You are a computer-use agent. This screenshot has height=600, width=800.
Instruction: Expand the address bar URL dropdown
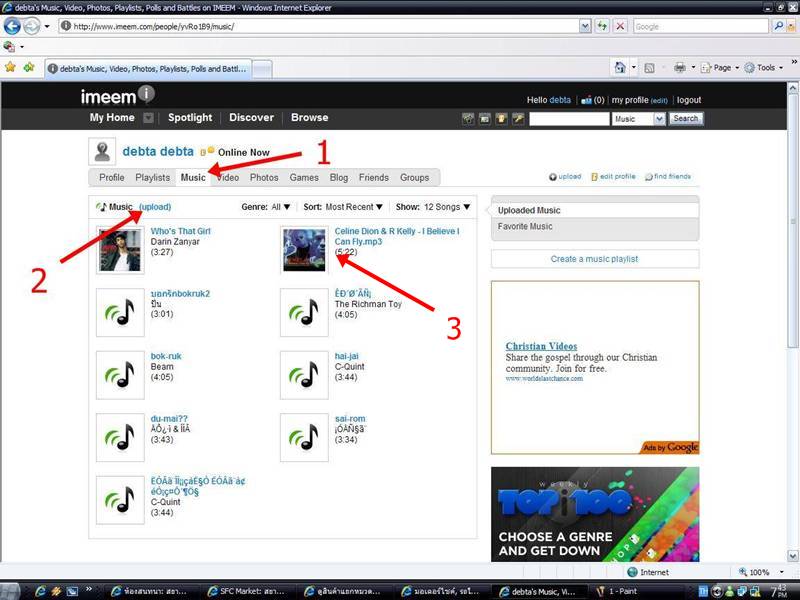coord(585,26)
